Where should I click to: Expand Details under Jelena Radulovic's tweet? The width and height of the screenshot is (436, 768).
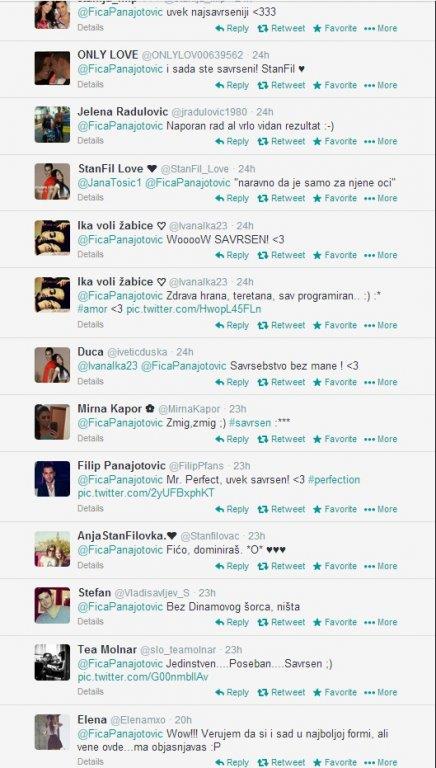tap(90, 141)
